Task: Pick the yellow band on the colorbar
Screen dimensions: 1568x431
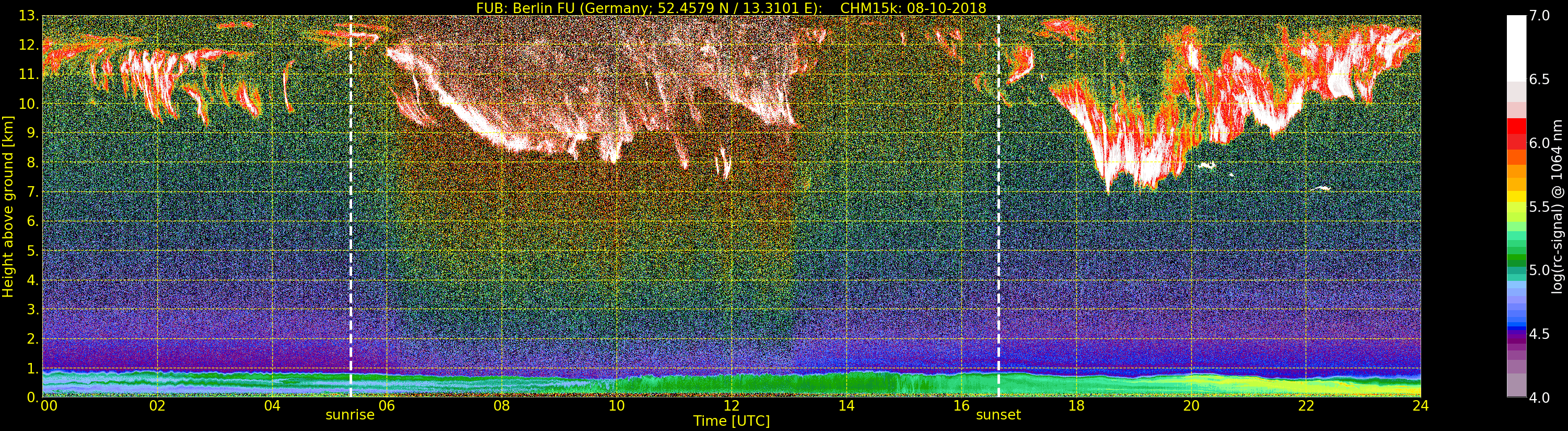Action: [1516, 196]
